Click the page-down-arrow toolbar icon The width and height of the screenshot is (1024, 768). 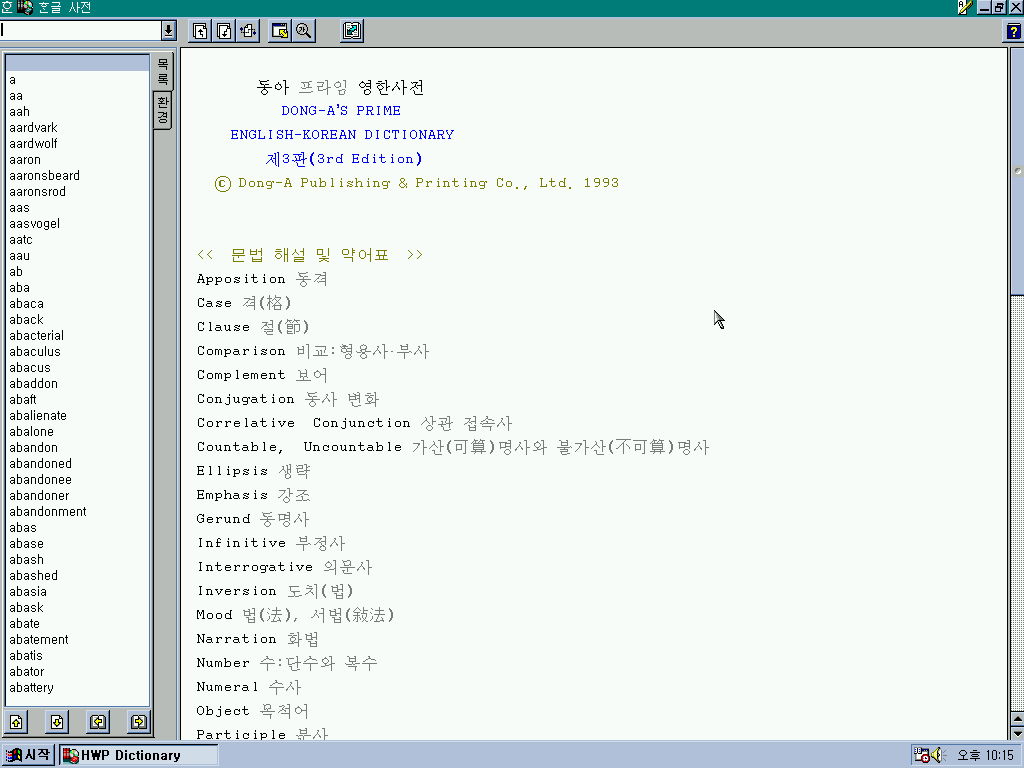click(x=224, y=31)
